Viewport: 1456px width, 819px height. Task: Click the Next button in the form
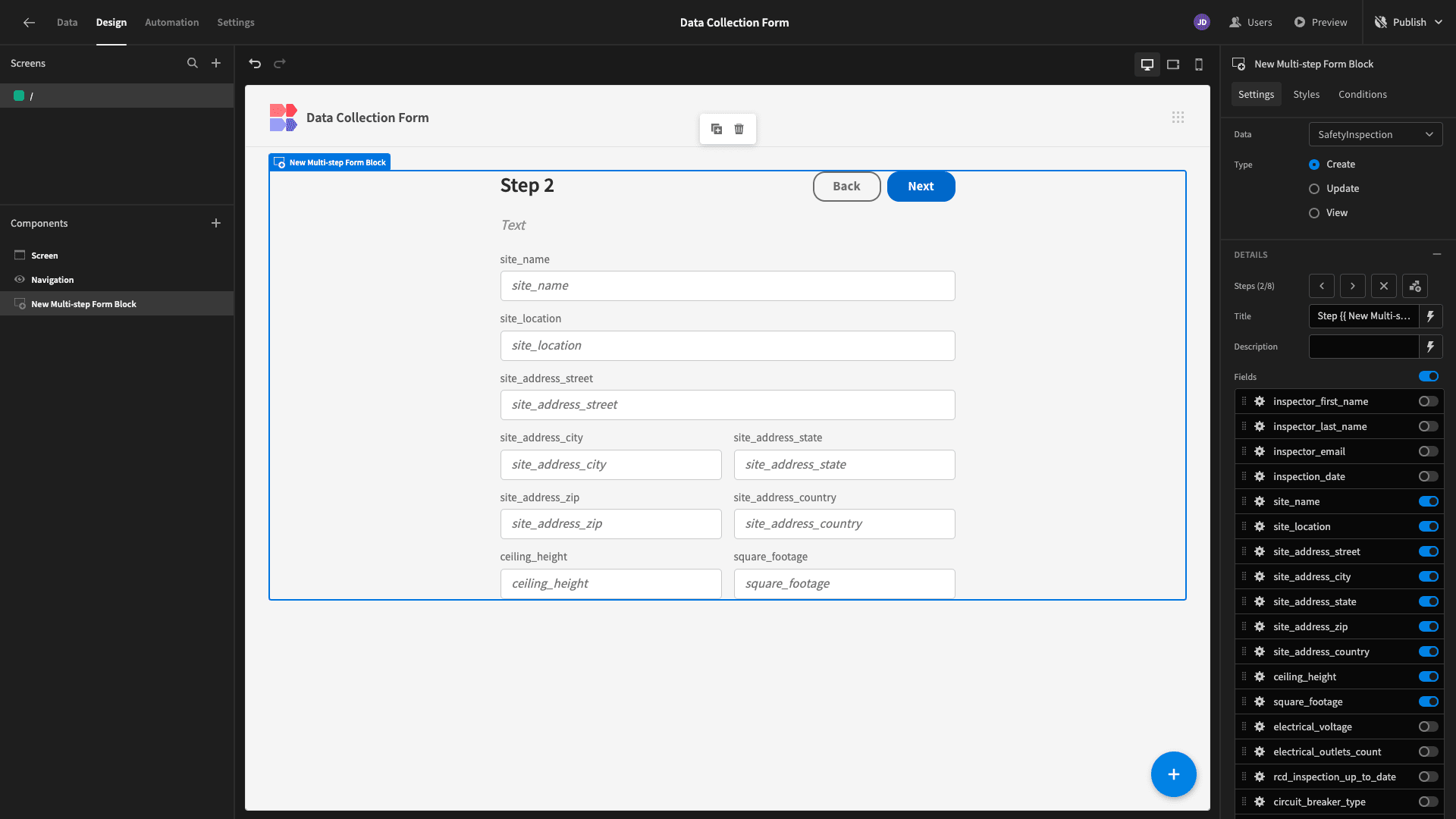(x=921, y=187)
